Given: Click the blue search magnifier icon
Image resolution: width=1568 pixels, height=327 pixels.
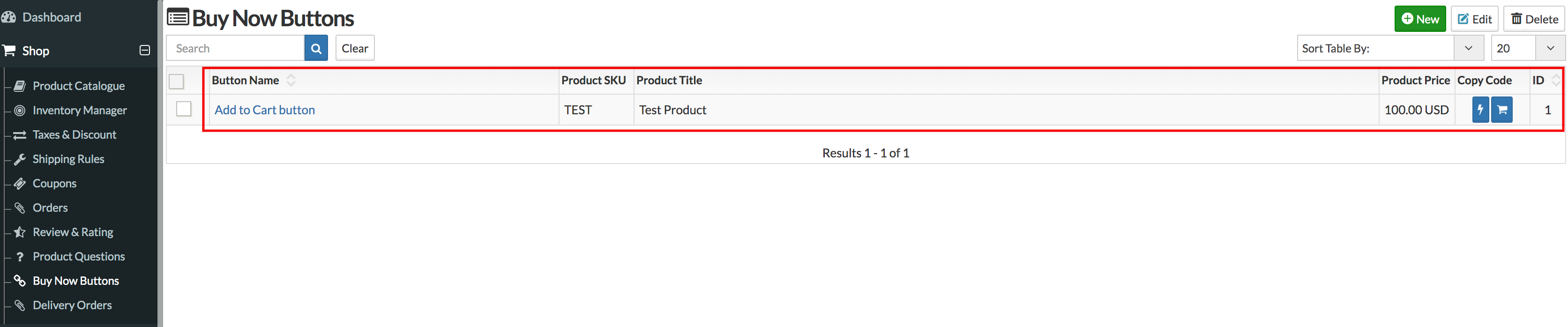Looking at the screenshot, I should tap(316, 48).
